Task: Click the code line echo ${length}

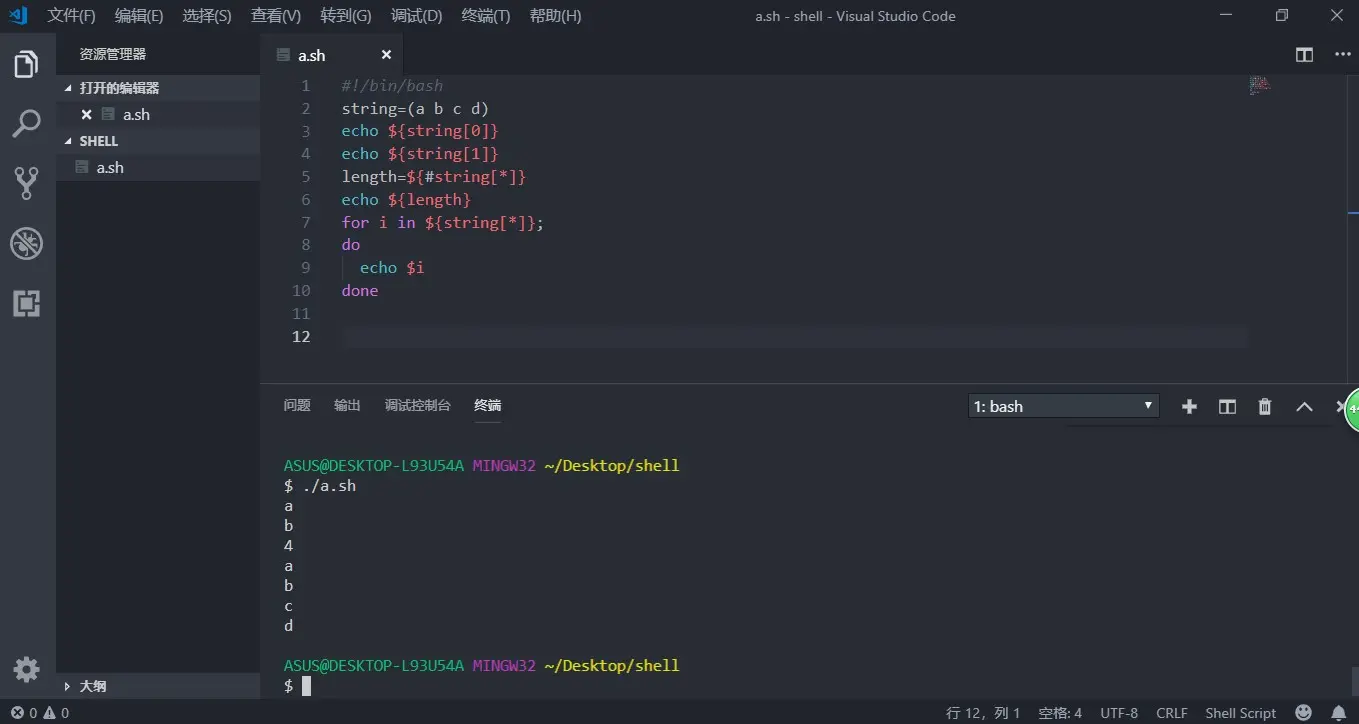Action: click(x=406, y=200)
